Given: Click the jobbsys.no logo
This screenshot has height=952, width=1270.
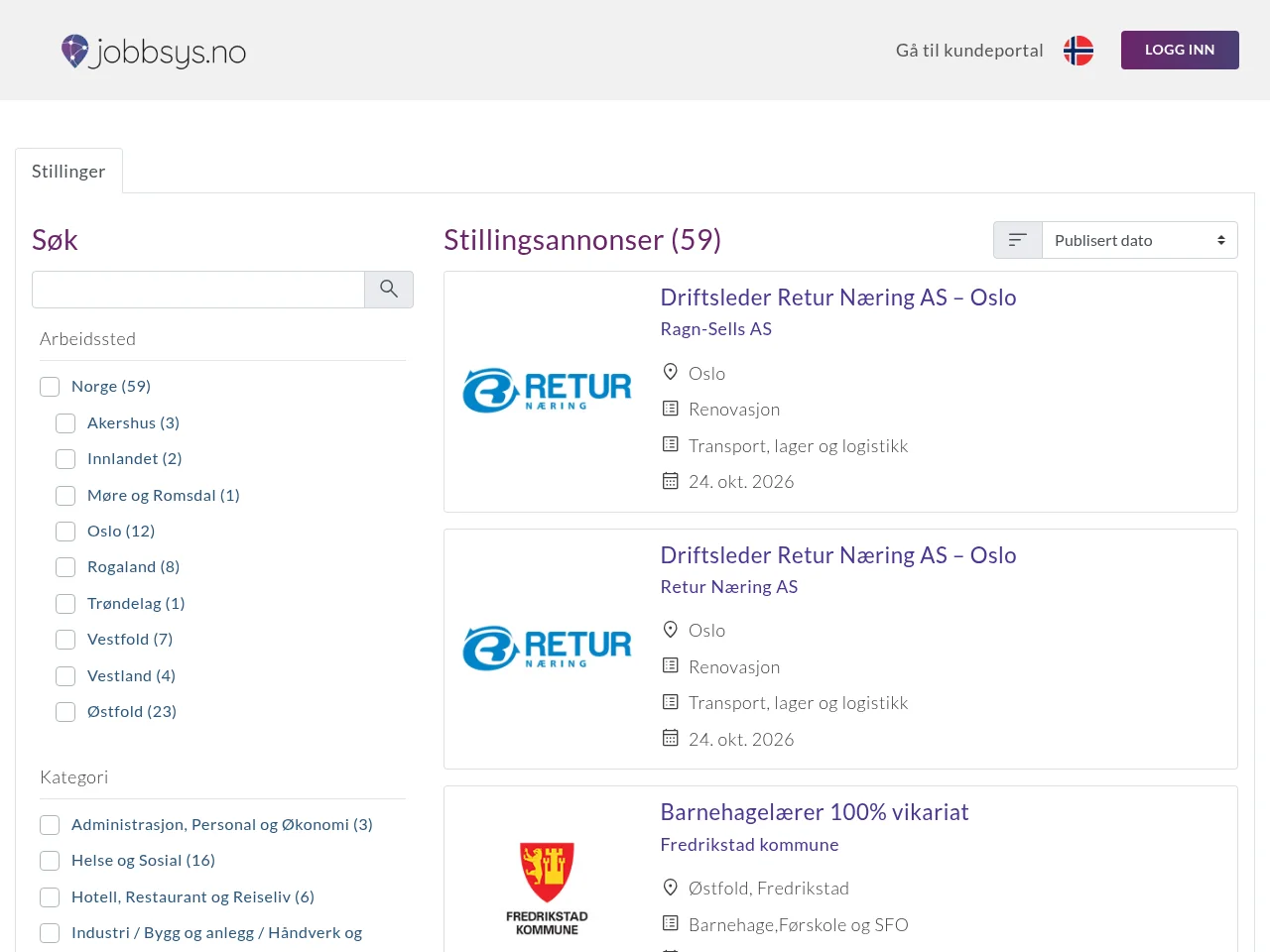Looking at the screenshot, I should click(x=154, y=51).
